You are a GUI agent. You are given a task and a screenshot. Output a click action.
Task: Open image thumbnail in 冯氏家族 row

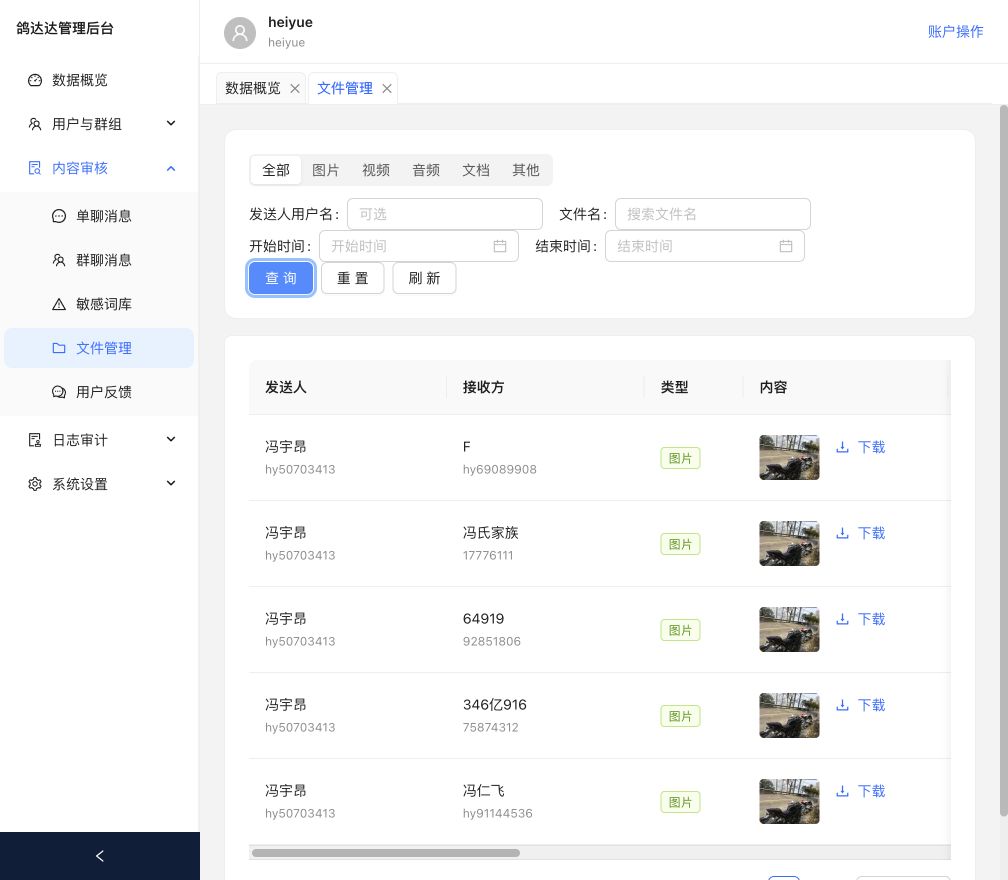click(x=789, y=543)
